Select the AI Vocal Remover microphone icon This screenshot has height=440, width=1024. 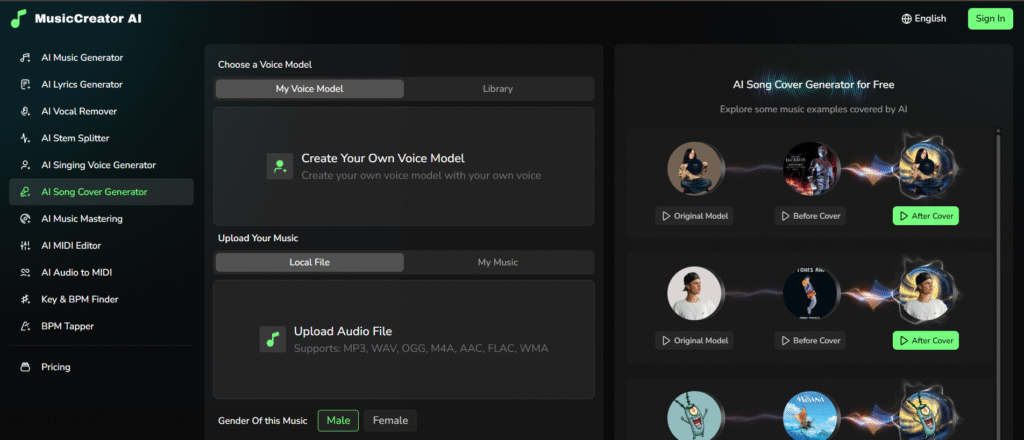pyautogui.click(x=25, y=111)
